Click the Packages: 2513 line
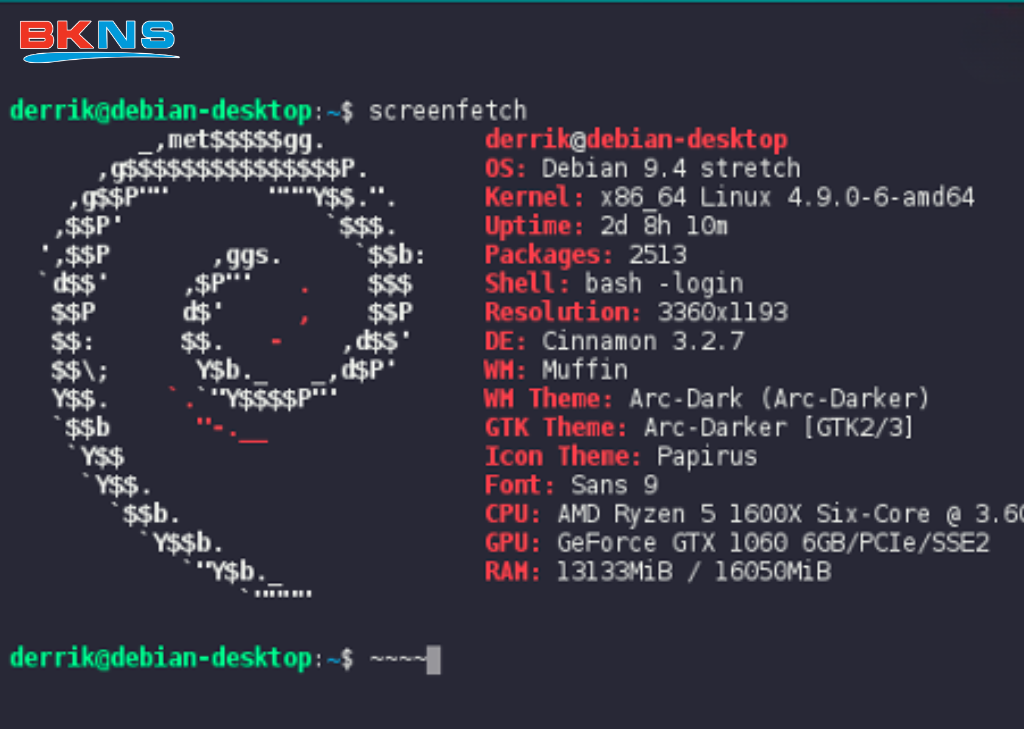The image size is (1024, 729). tap(585, 255)
